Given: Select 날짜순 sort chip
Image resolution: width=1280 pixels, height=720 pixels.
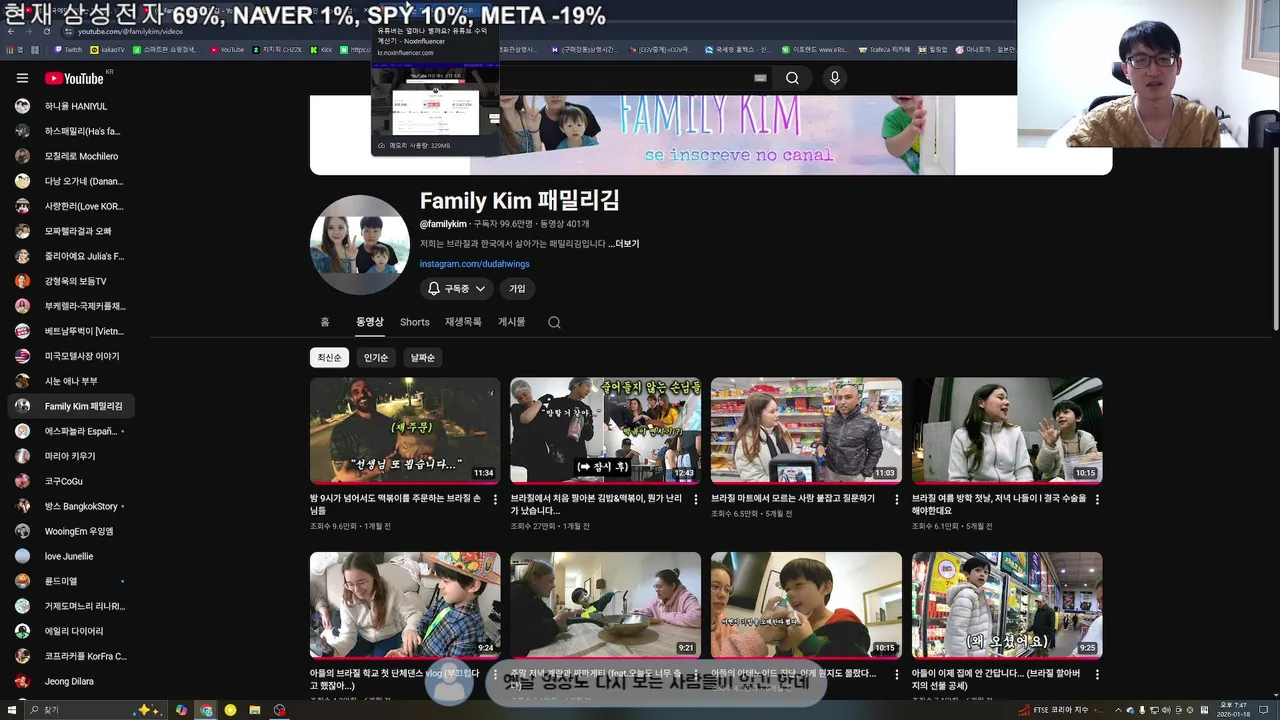Looking at the screenshot, I should pos(423,357).
